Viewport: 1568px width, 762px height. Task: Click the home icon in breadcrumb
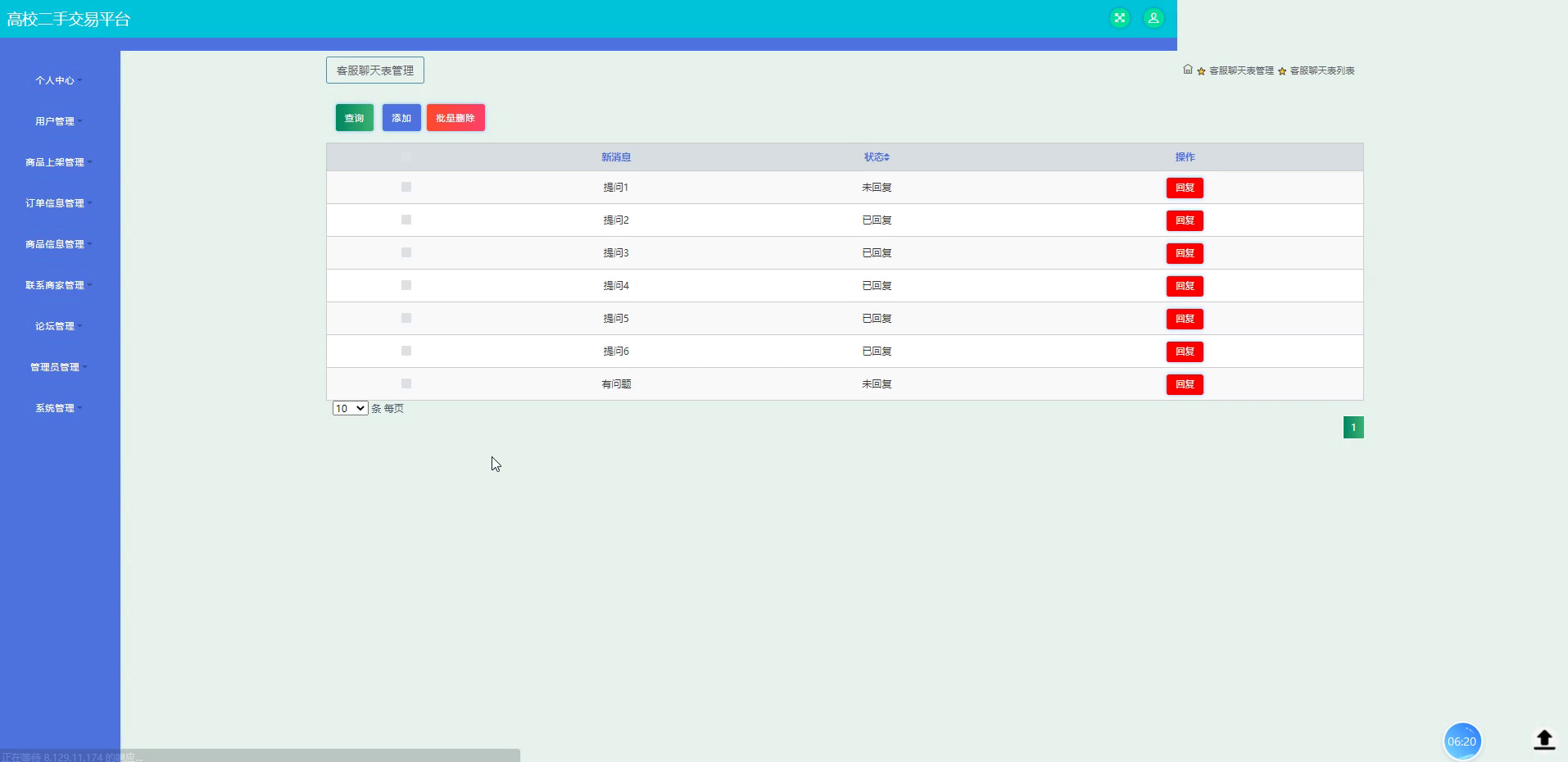click(1188, 70)
